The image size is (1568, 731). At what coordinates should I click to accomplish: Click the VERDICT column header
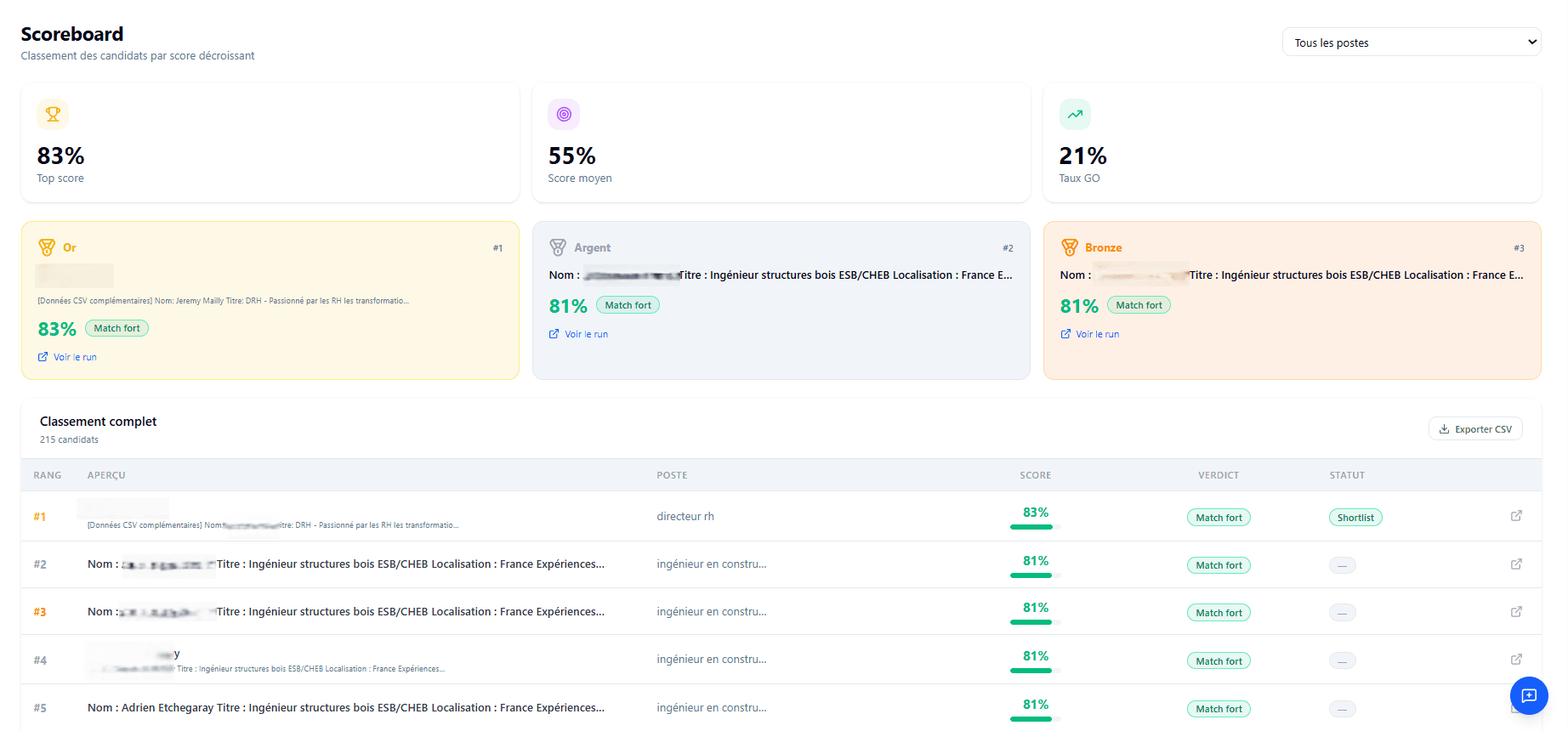coord(1218,475)
